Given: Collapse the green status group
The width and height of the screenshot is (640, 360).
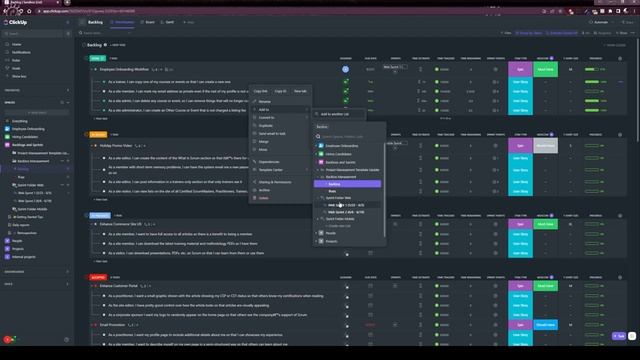Looking at the screenshot, I should (86, 58).
